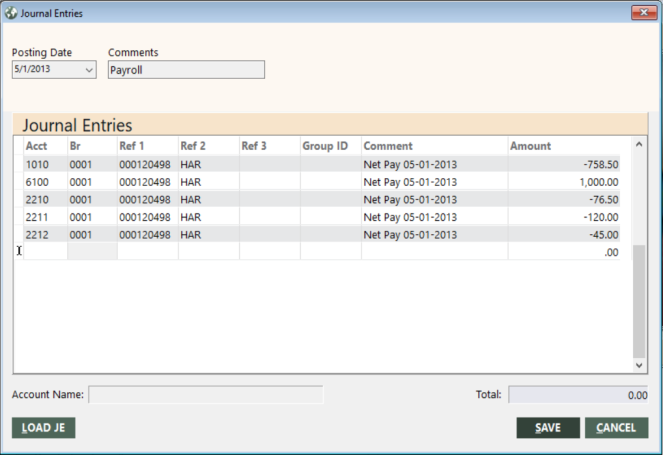Click the vertical scrollbar thumb
The width and height of the screenshot is (663, 455).
(639, 302)
